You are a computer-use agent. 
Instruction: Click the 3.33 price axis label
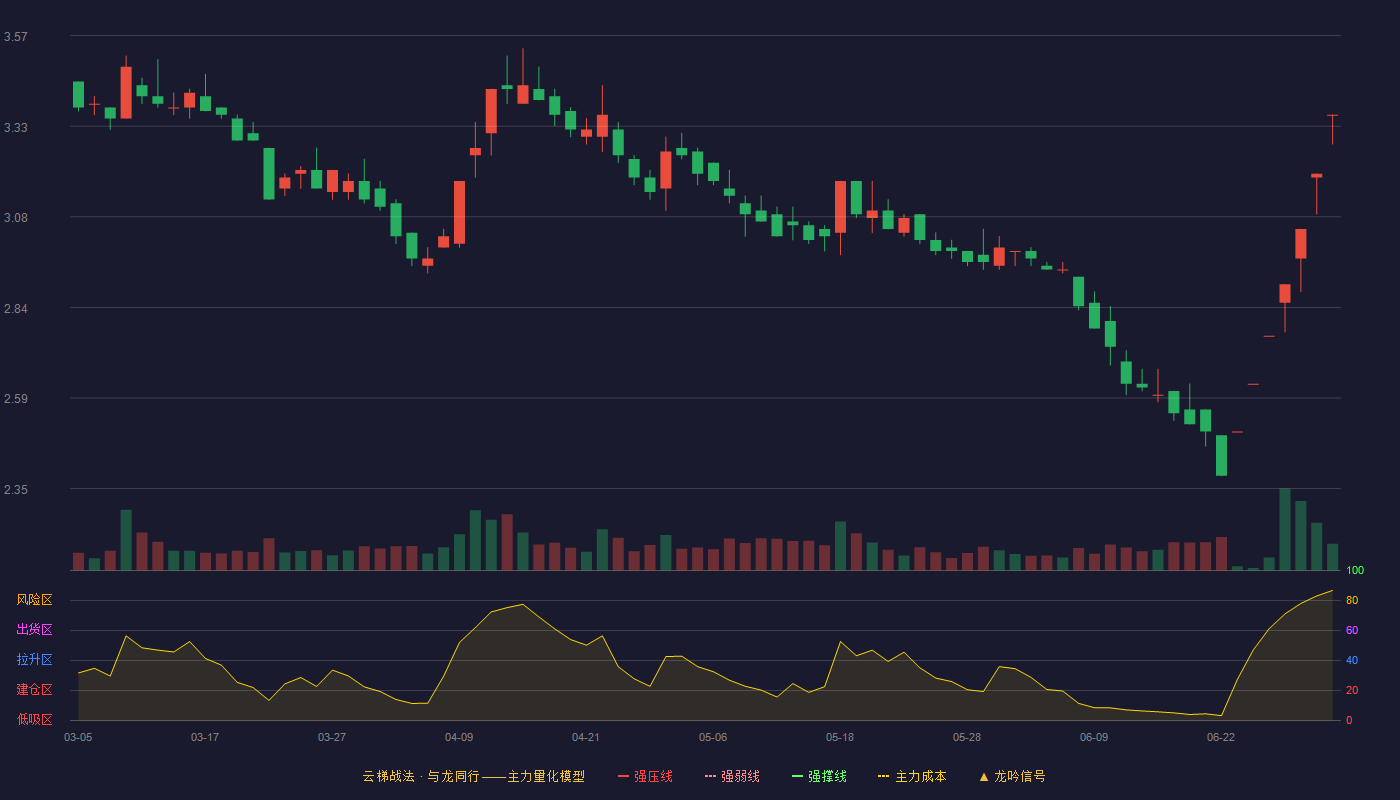click(15, 128)
